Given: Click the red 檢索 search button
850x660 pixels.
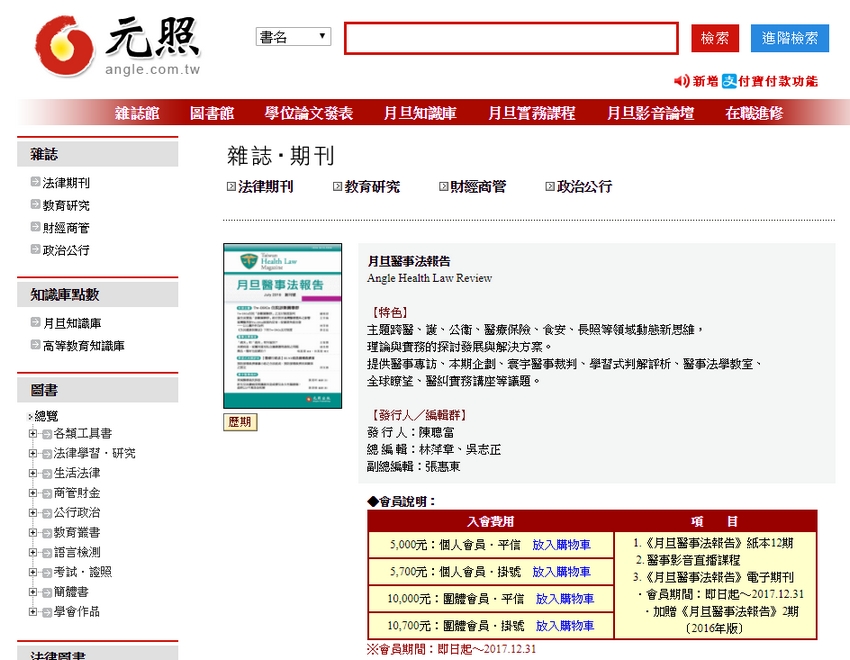Looking at the screenshot, I should pos(715,38).
